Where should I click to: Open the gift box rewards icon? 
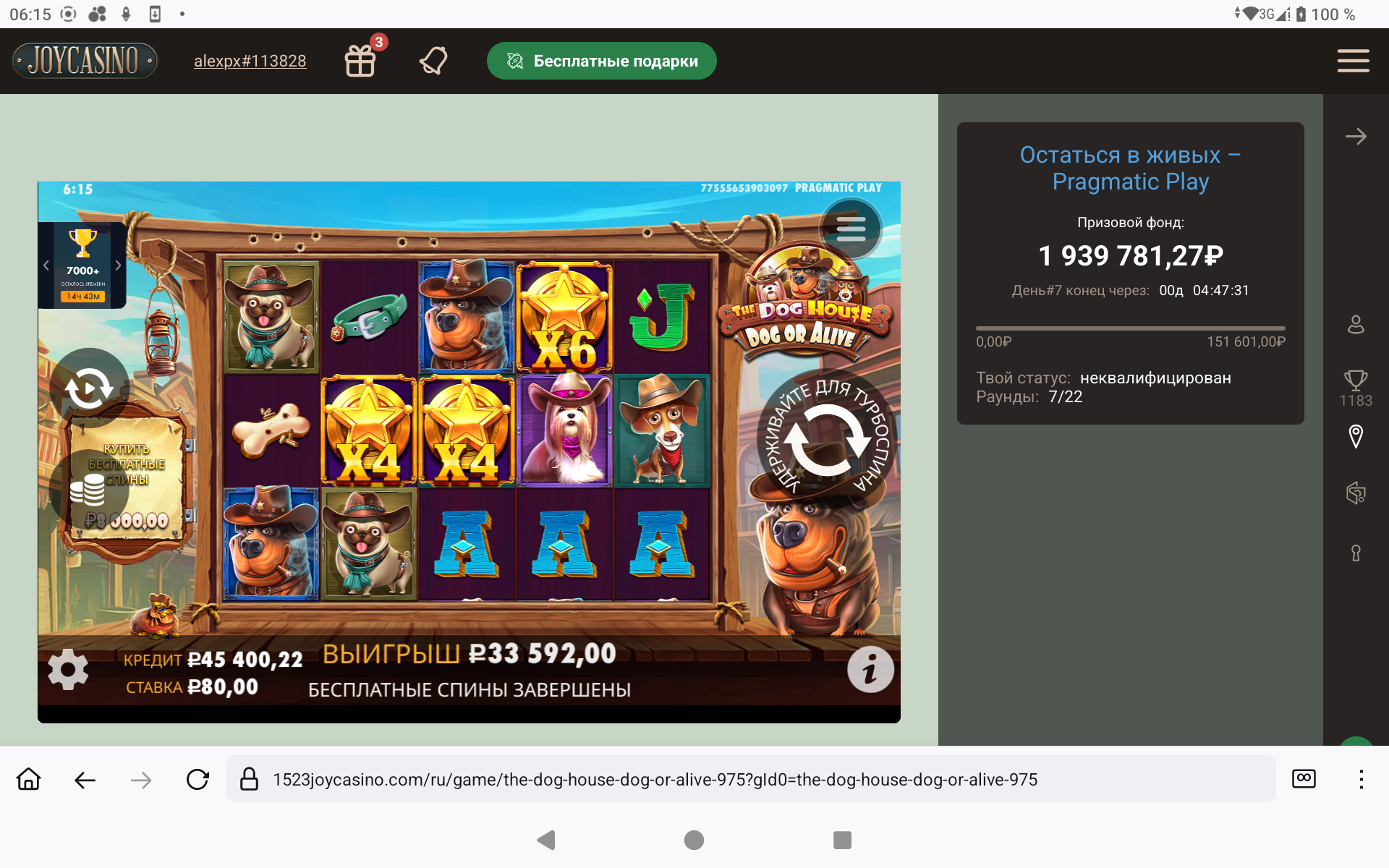tap(360, 61)
